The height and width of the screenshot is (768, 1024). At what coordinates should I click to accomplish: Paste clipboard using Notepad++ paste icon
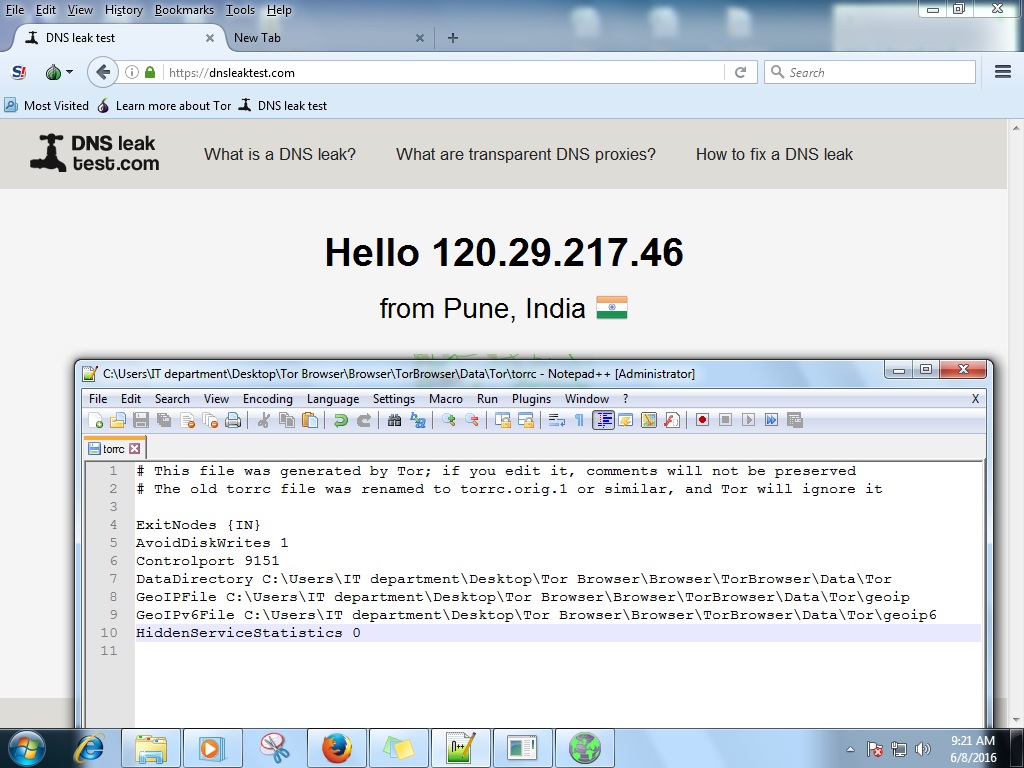(310, 421)
